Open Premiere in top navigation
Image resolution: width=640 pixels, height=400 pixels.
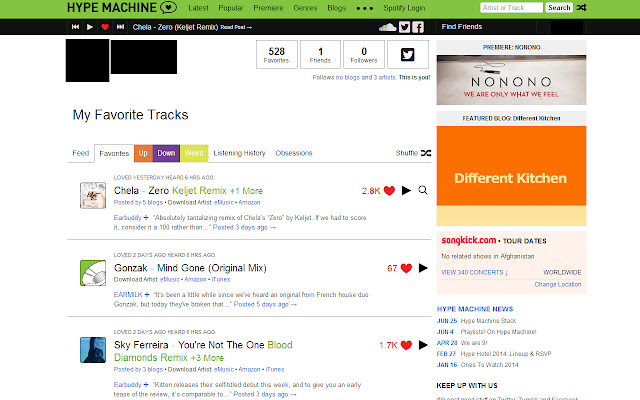click(x=268, y=8)
